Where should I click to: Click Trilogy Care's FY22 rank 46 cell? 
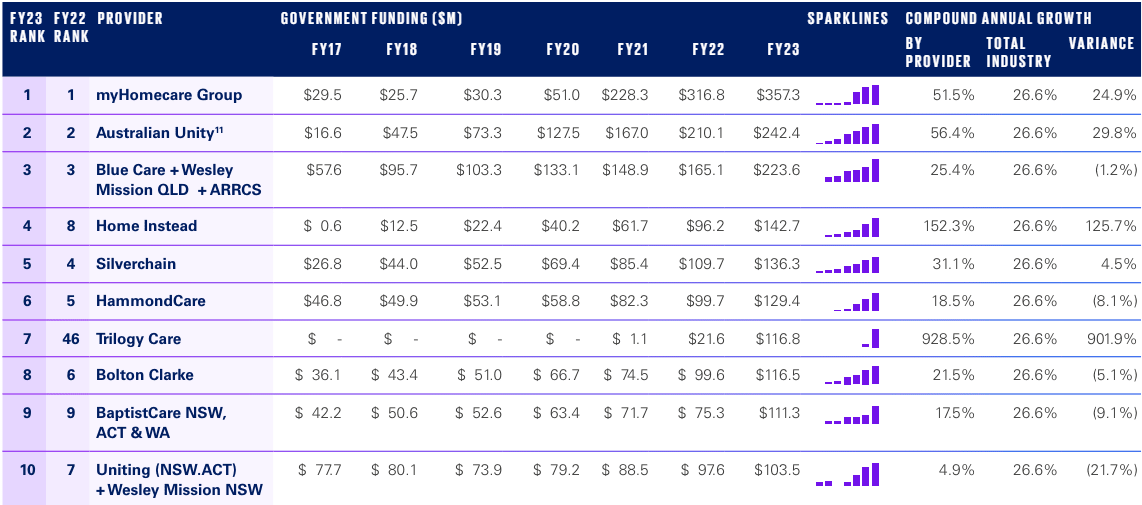tap(70, 339)
